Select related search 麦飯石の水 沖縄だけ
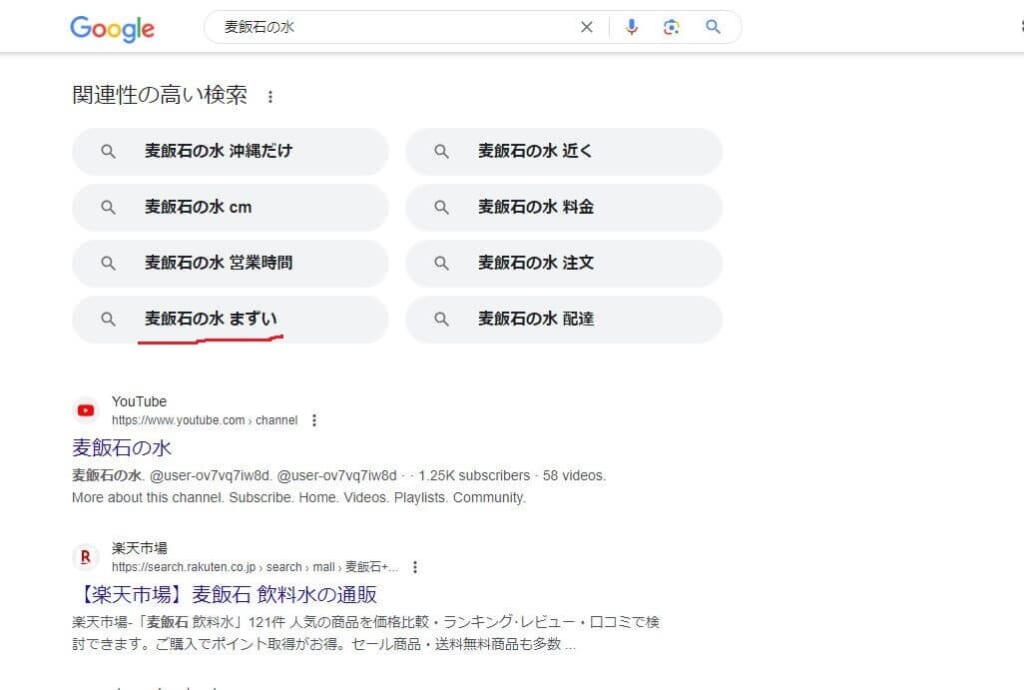Screen dimensions: 1024x690 pos(230,152)
